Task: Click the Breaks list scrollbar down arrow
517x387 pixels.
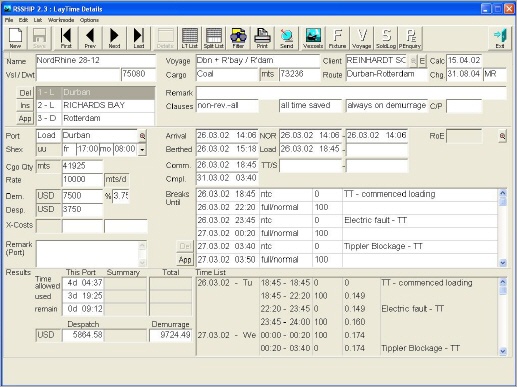Action: pos(503,263)
